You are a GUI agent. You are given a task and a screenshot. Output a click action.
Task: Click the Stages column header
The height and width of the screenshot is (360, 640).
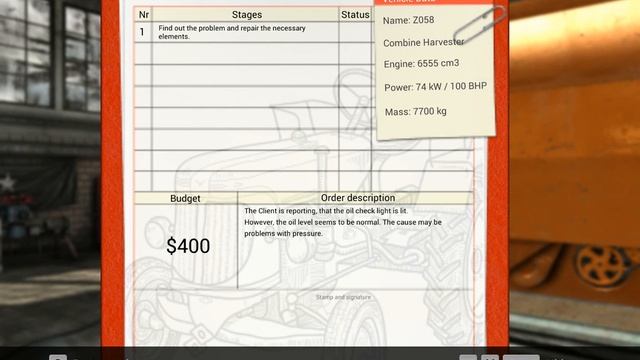(247, 15)
